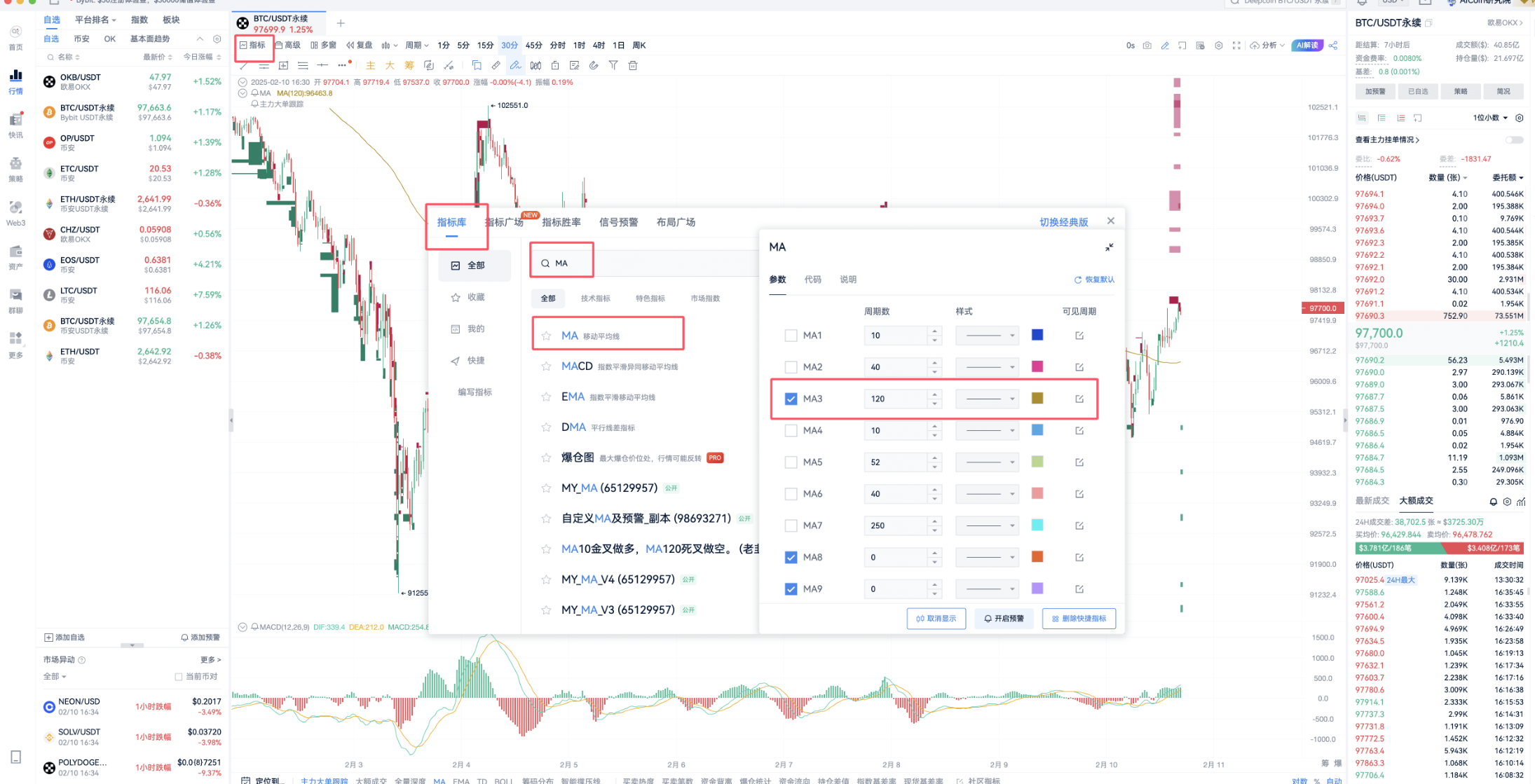The width and height of the screenshot is (1535, 784).
Task: Open the 指标 indicators menu in toolbar
Action: 252,45
